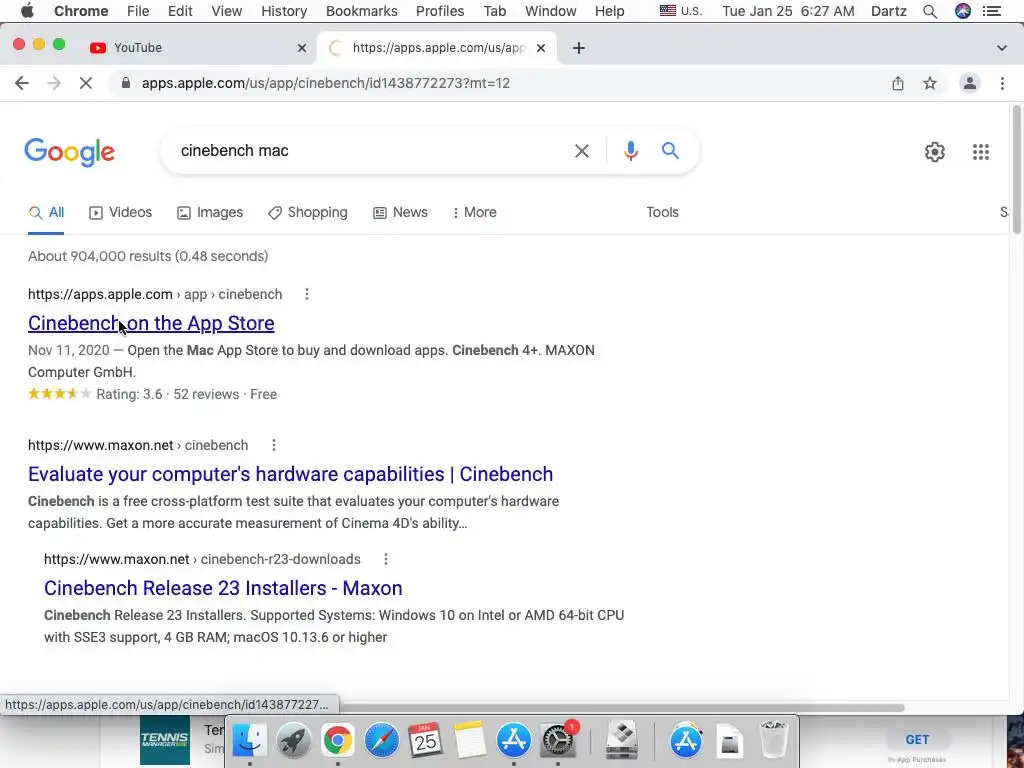Viewport: 1024px width, 768px height.
Task: Clear the search query with X
Action: point(581,151)
